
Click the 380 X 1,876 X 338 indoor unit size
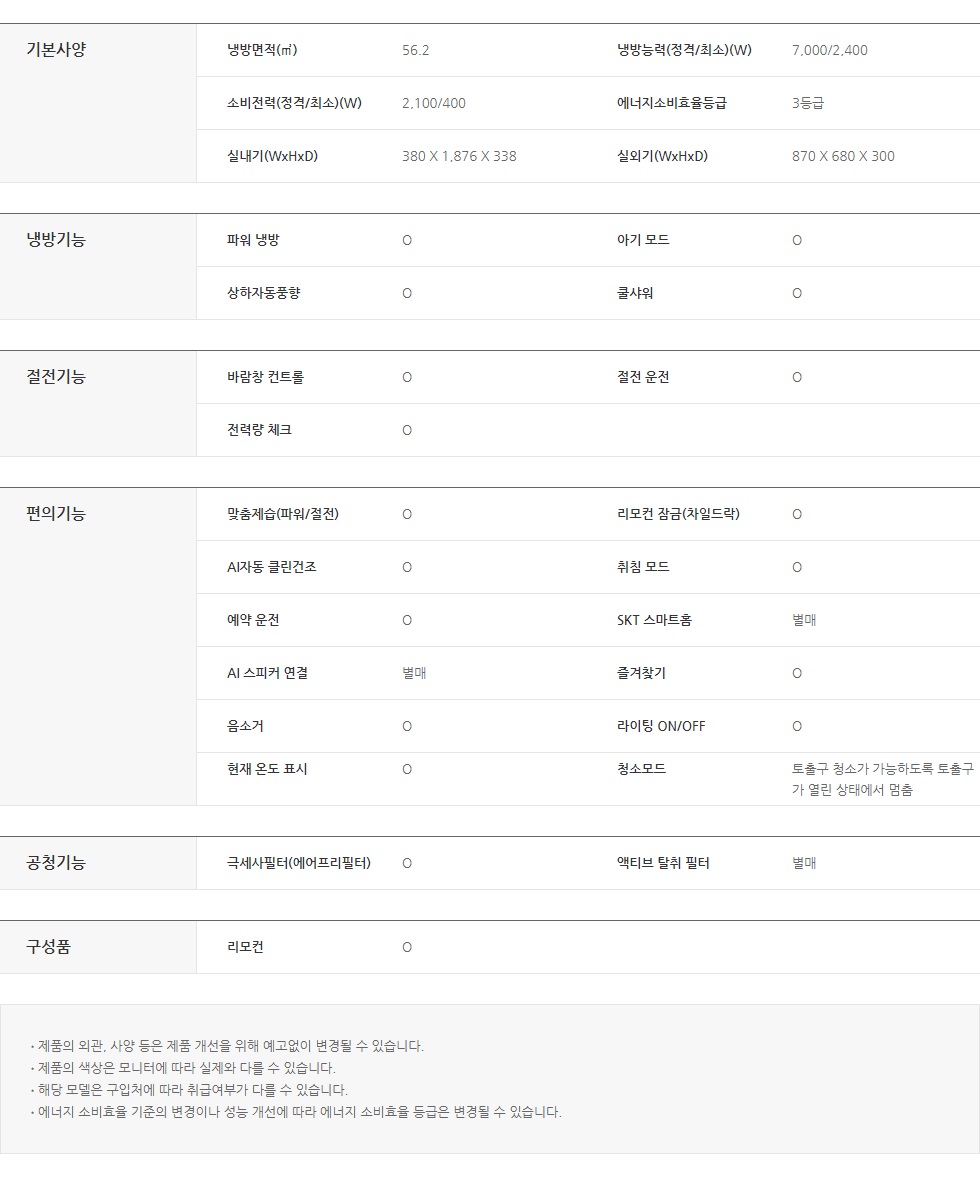(x=459, y=156)
